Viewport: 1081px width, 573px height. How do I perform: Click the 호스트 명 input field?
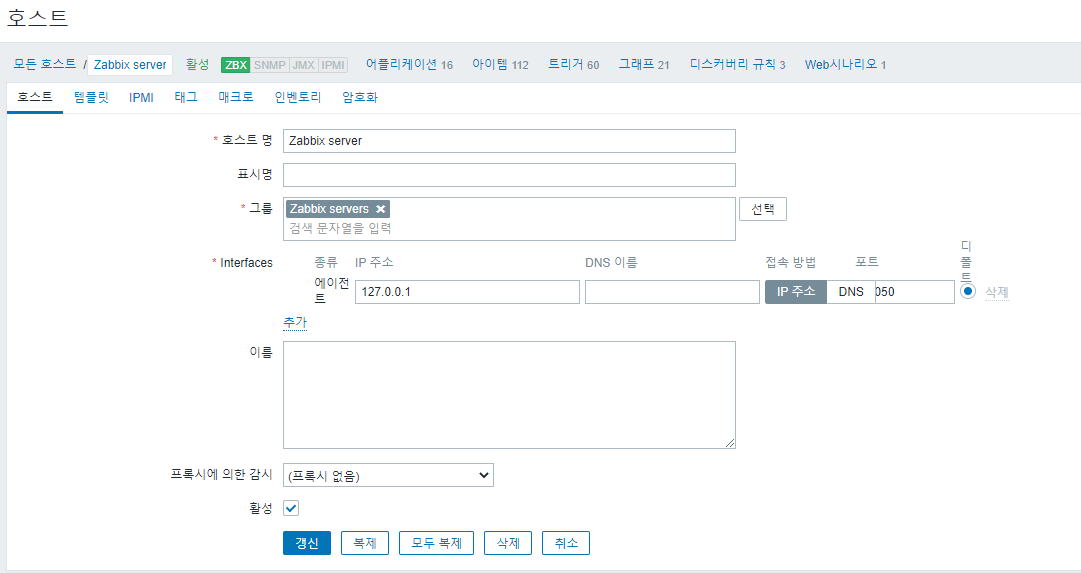509,141
